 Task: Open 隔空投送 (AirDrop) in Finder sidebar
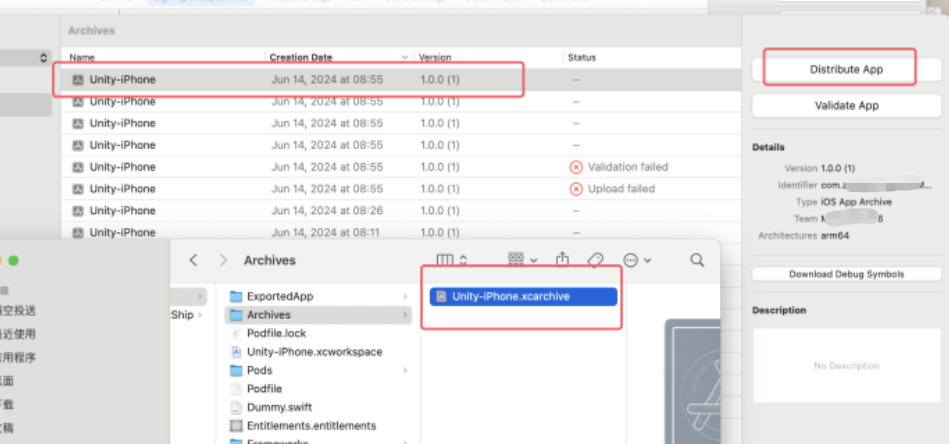pos(18,310)
